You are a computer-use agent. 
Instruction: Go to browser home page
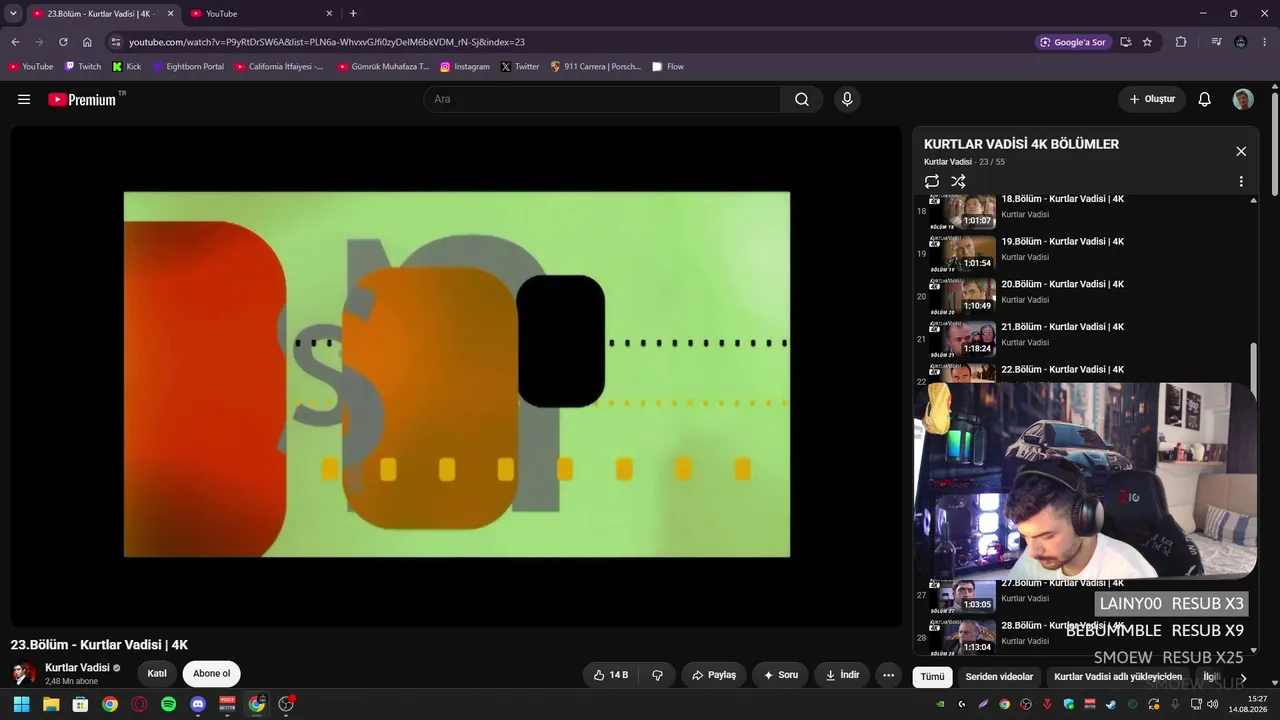point(87,42)
